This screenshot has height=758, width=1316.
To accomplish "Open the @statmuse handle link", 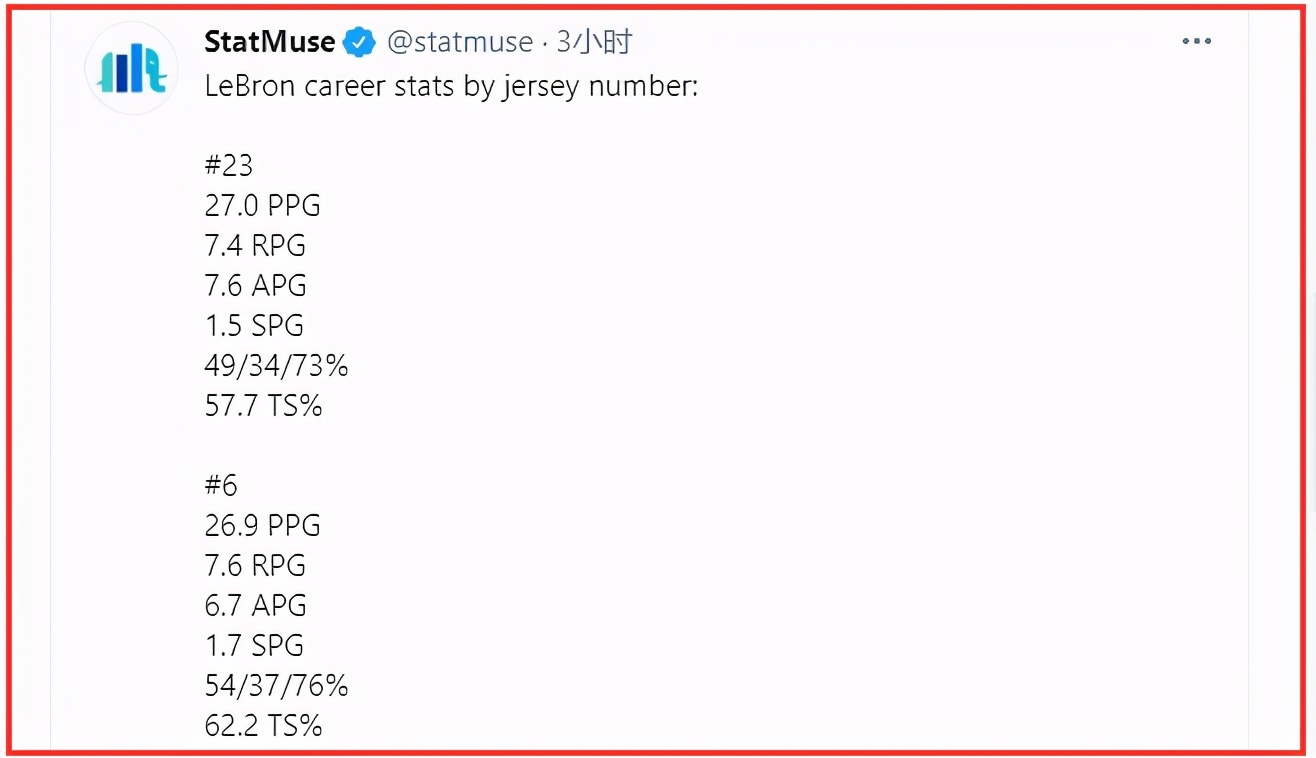I will coord(460,42).
